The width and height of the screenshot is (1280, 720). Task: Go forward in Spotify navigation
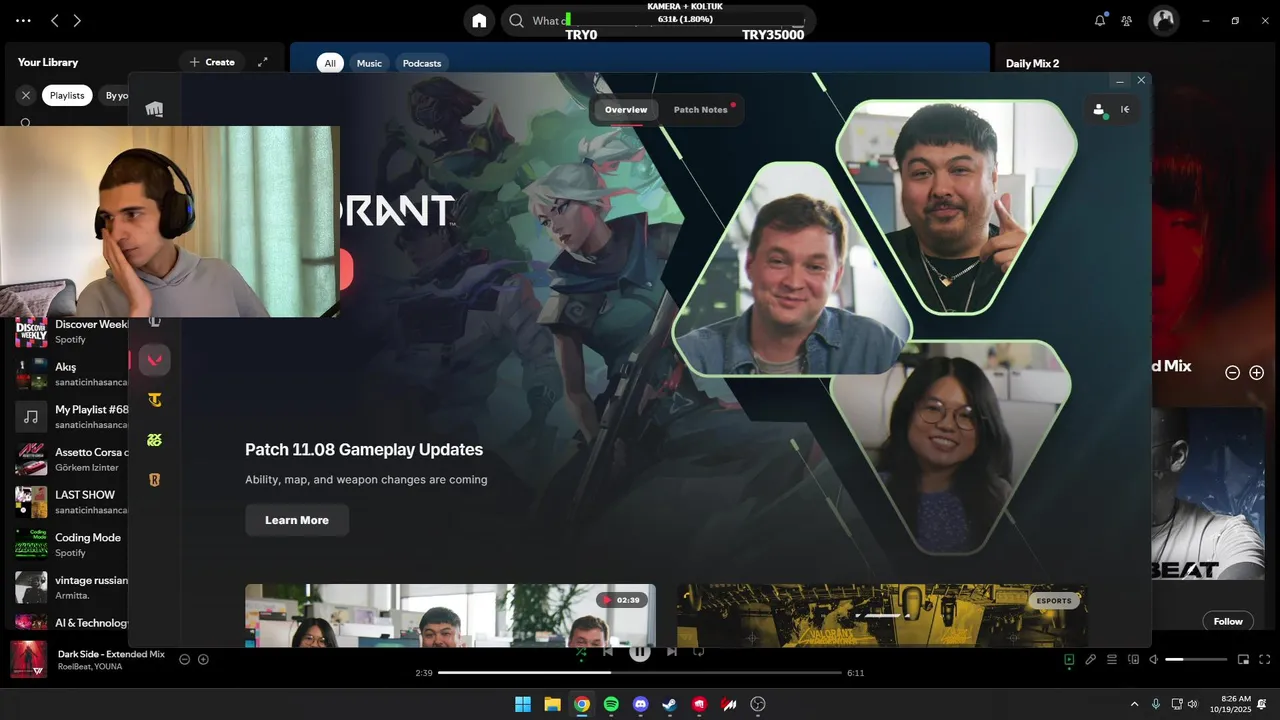point(77,20)
